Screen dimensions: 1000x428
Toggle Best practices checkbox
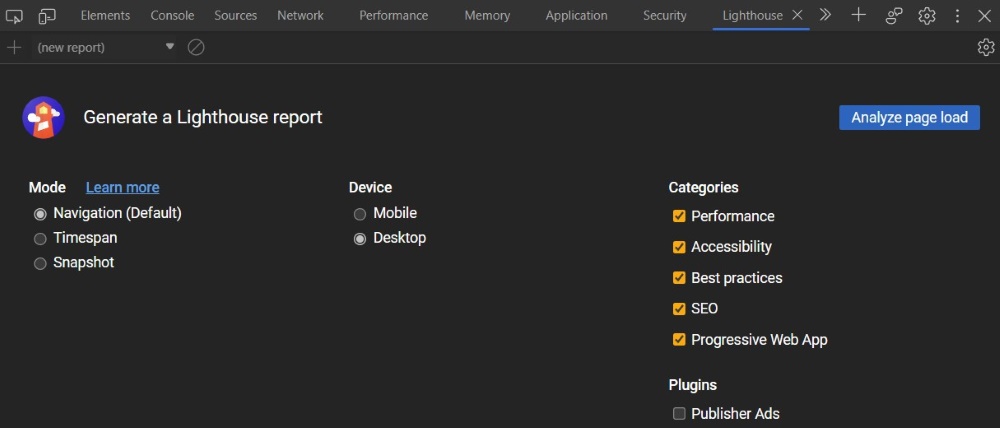(x=679, y=278)
